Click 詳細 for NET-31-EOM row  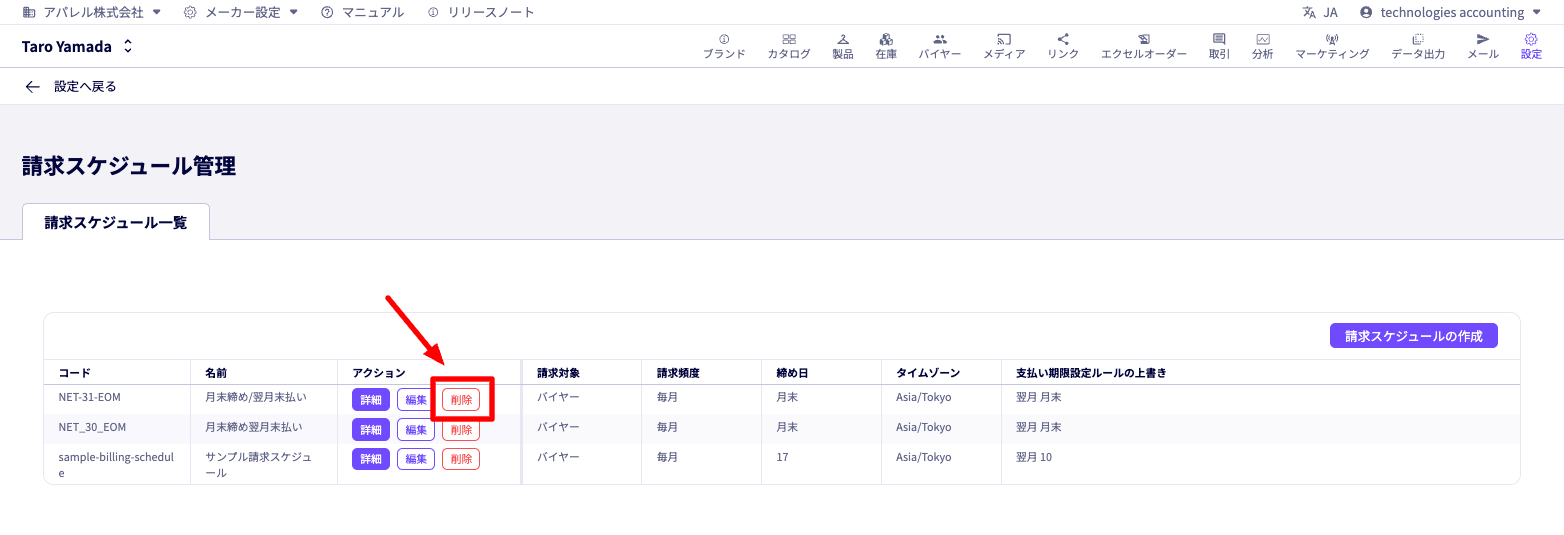click(x=371, y=400)
